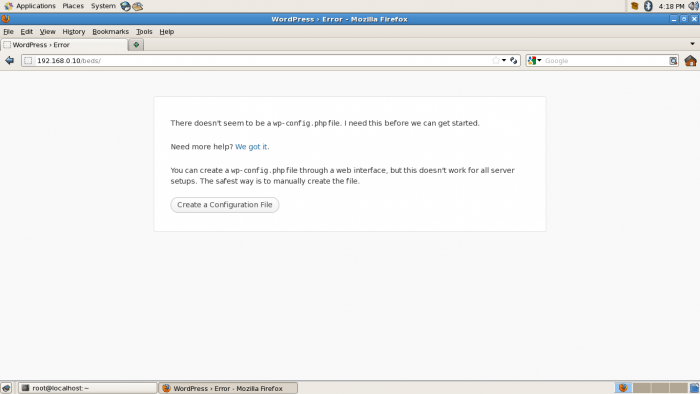
Task: Open the Bluetooth tray icon
Action: tap(648, 6)
